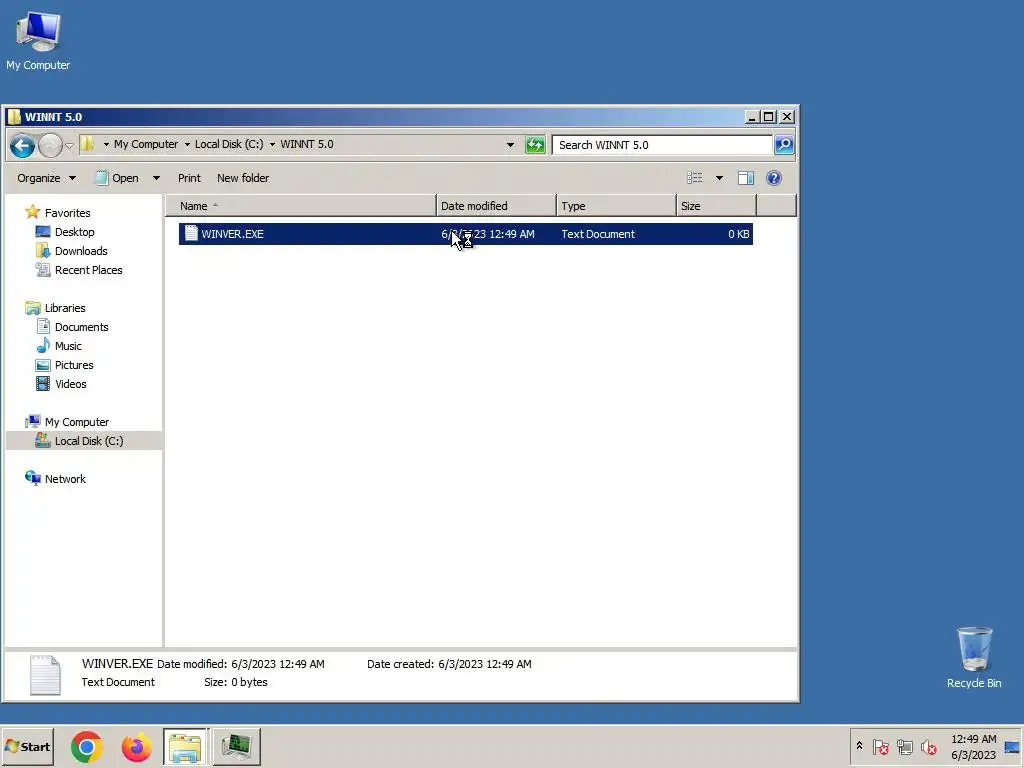Expand the Open button dropdown arrow
Image resolution: width=1024 pixels, height=768 pixels.
pyautogui.click(x=156, y=178)
